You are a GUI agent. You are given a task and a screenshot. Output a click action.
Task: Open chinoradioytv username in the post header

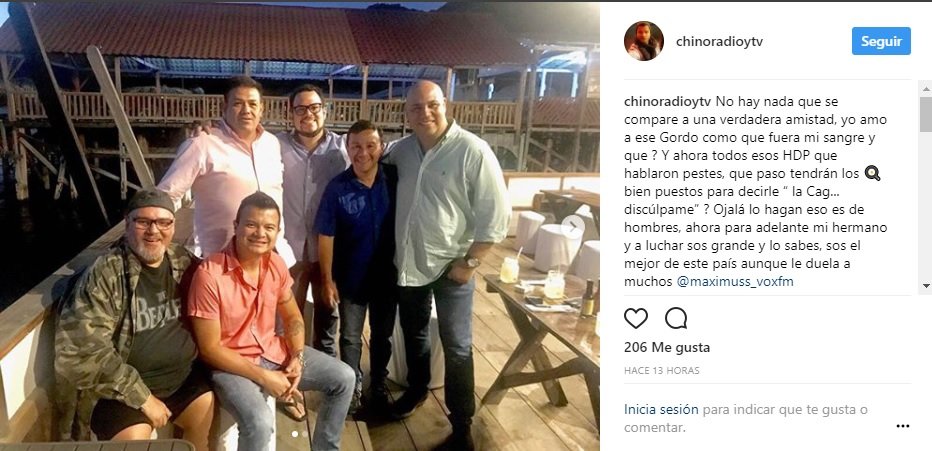point(719,42)
